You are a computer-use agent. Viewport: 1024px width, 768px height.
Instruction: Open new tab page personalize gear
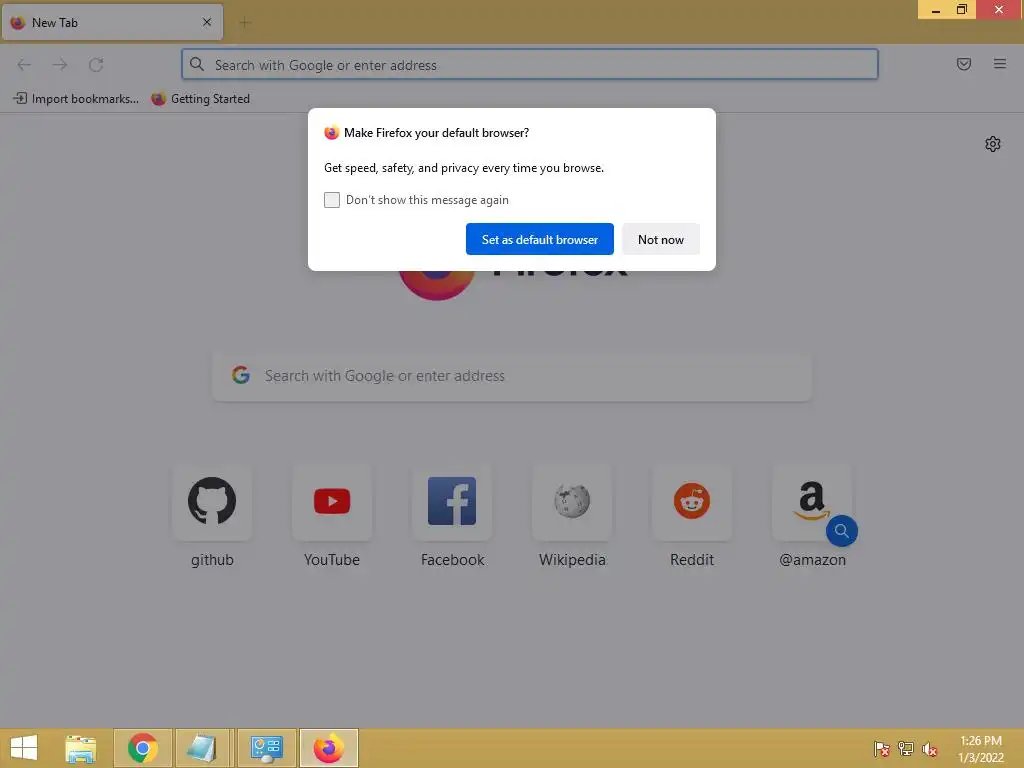click(x=993, y=144)
